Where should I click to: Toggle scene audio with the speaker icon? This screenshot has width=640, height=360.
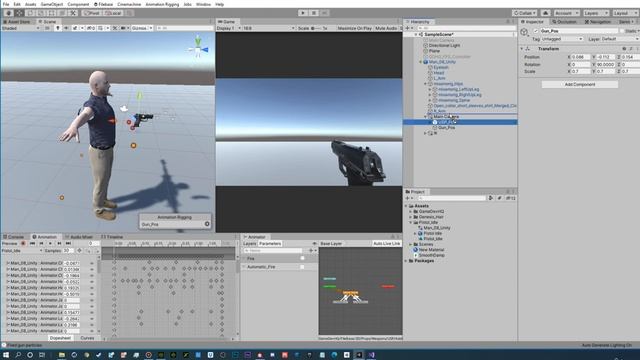pos(66,28)
